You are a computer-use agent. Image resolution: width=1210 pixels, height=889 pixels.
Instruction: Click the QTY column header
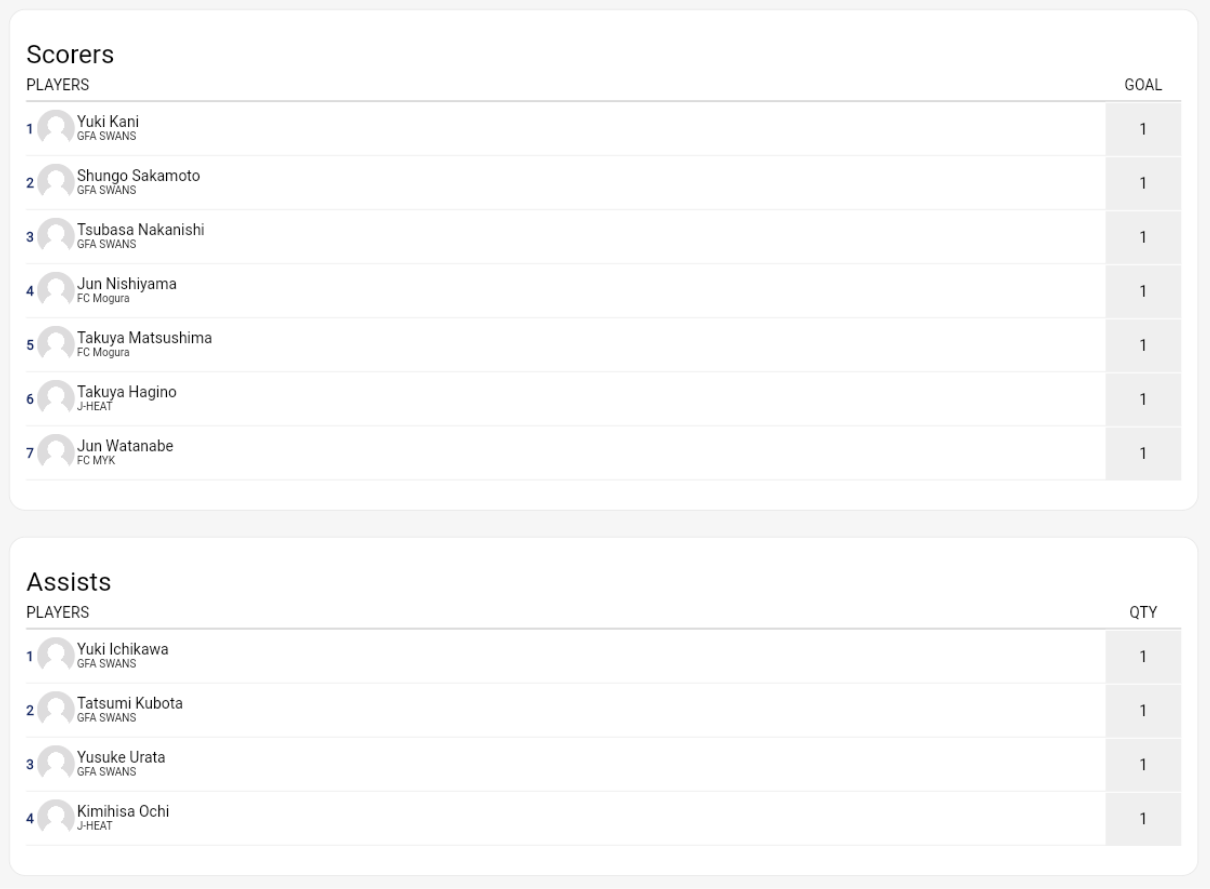[x=1143, y=612]
